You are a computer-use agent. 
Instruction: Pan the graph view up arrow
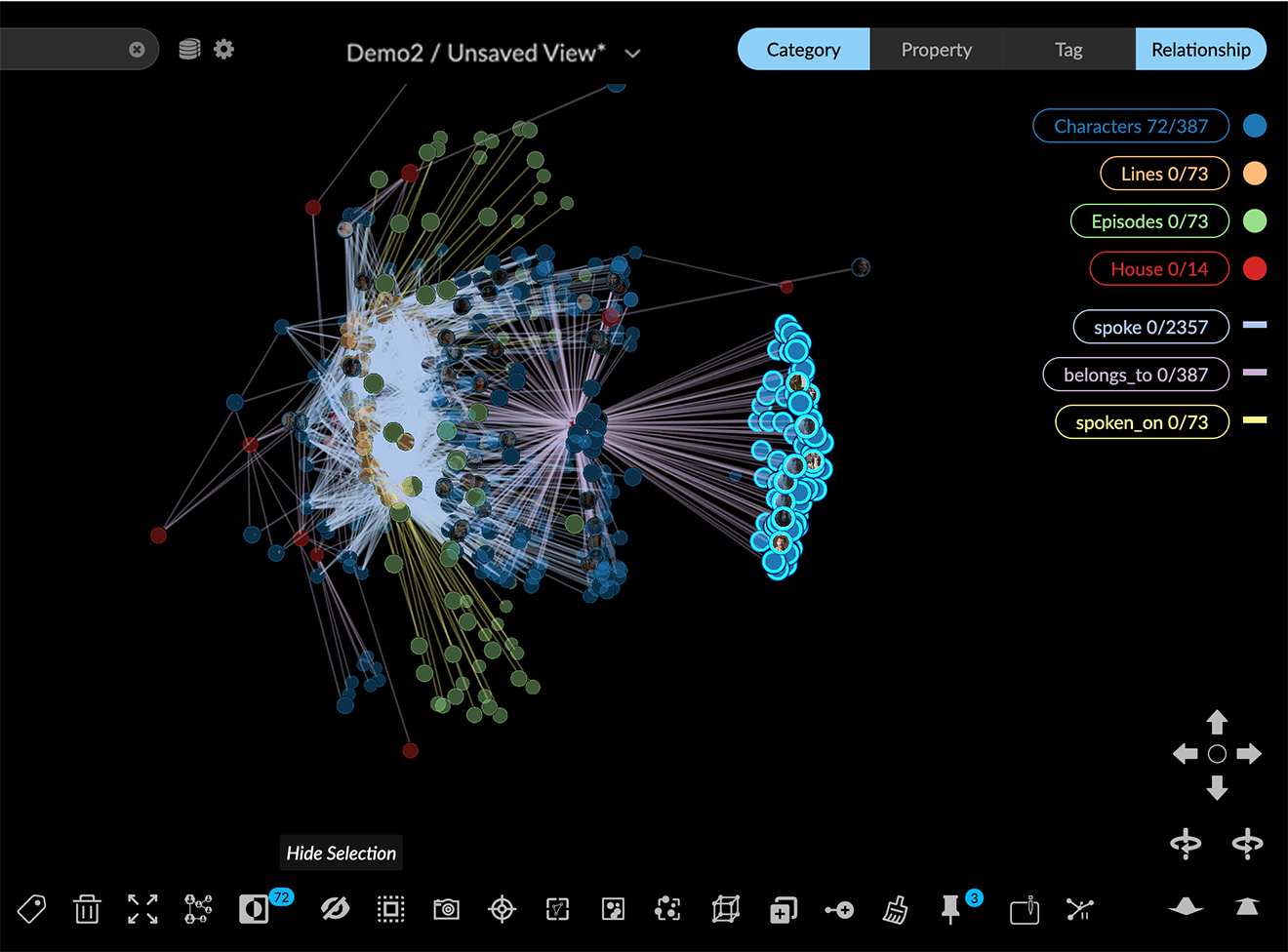coord(1217,722)
